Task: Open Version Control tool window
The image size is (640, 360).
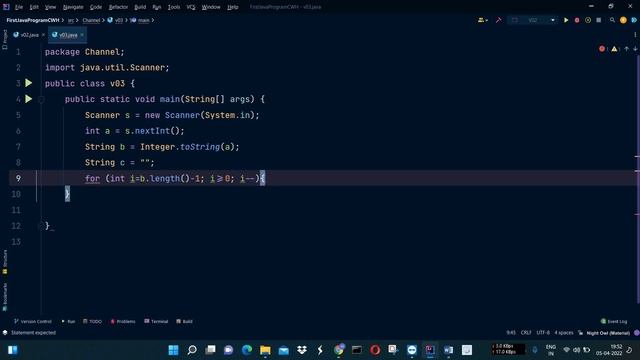Action: 33,321
